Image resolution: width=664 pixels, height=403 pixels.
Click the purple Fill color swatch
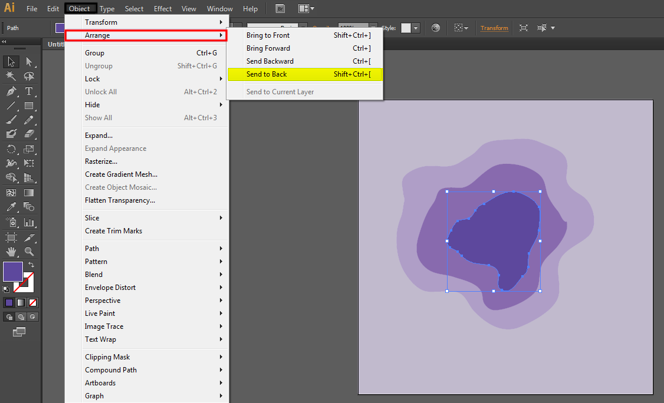(x=12, y=272)
